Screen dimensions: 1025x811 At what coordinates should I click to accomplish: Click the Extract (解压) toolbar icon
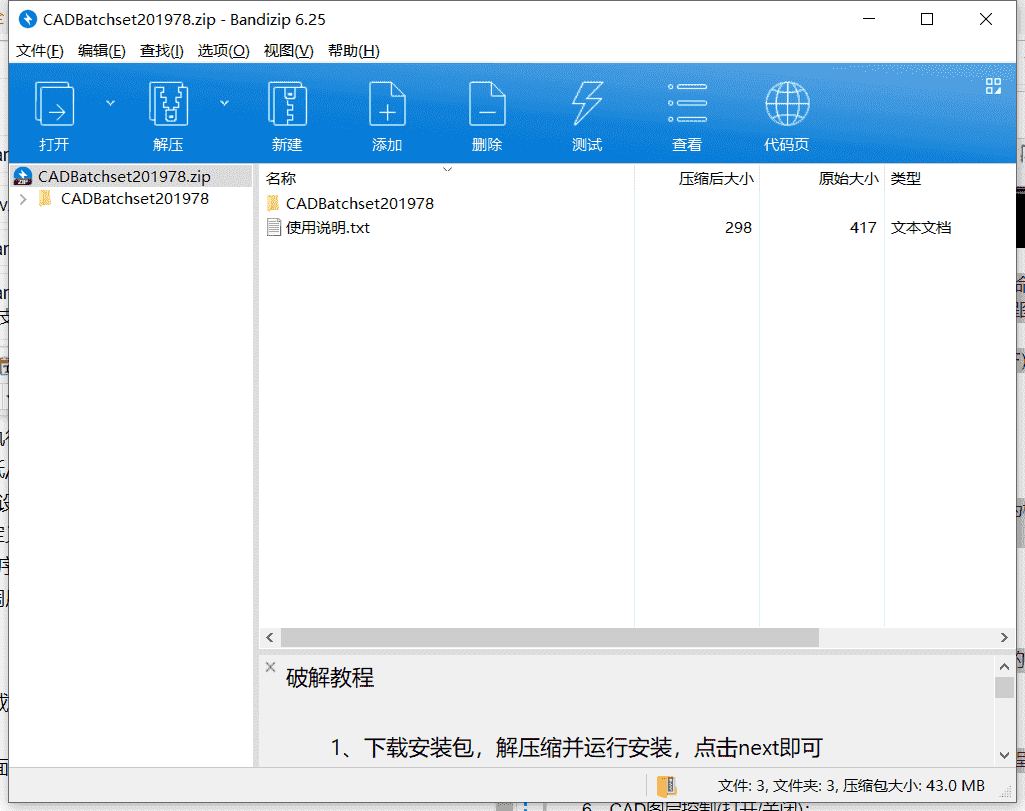click(168, 104)
